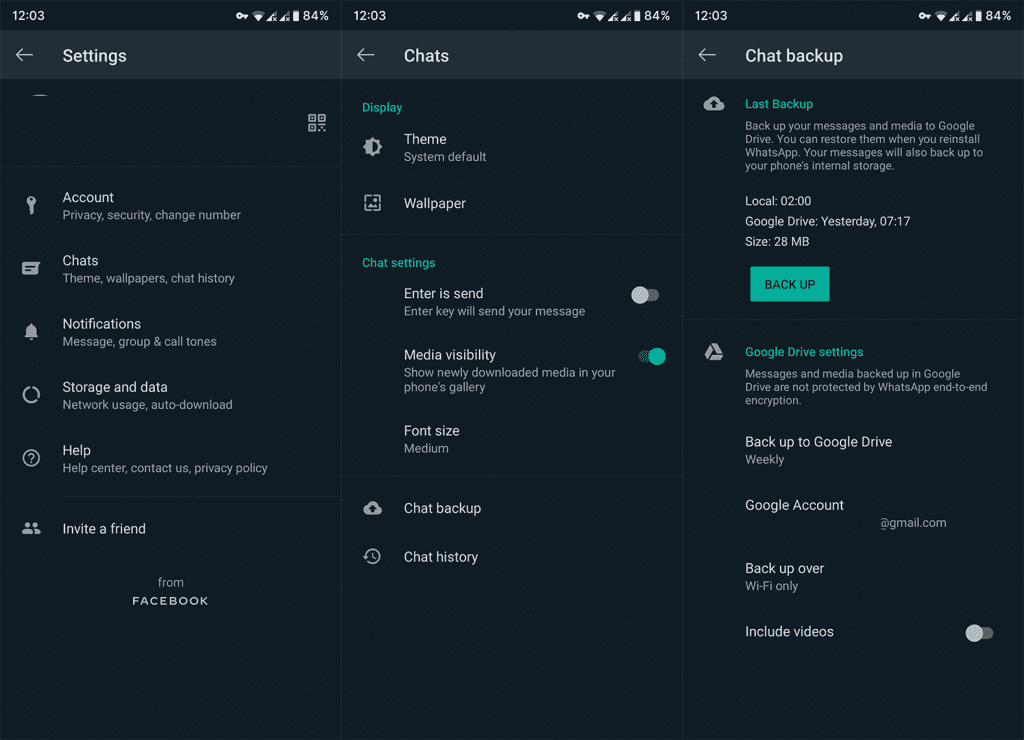This screenshot has width=1024, height=740.
Task: Tap the VPN key icon in Chats status bar
Action: pos(583,16)
